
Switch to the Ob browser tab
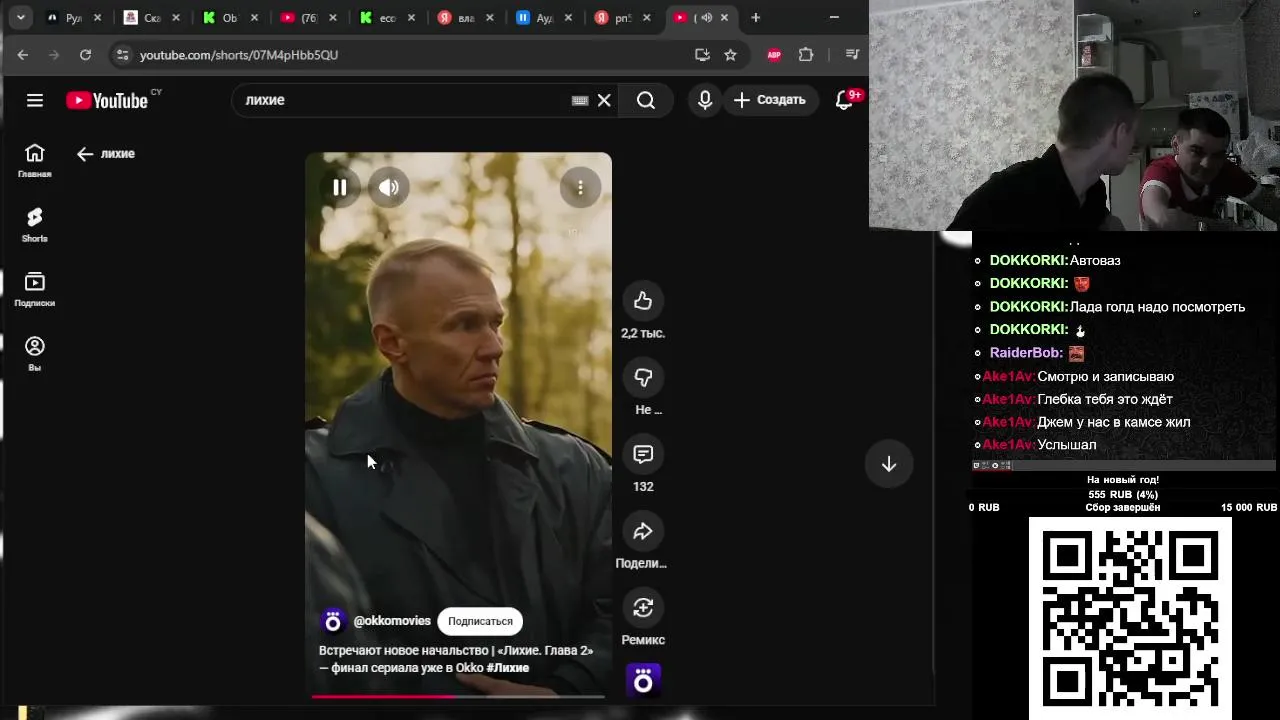pyautogui.click(x=229, y=18)
